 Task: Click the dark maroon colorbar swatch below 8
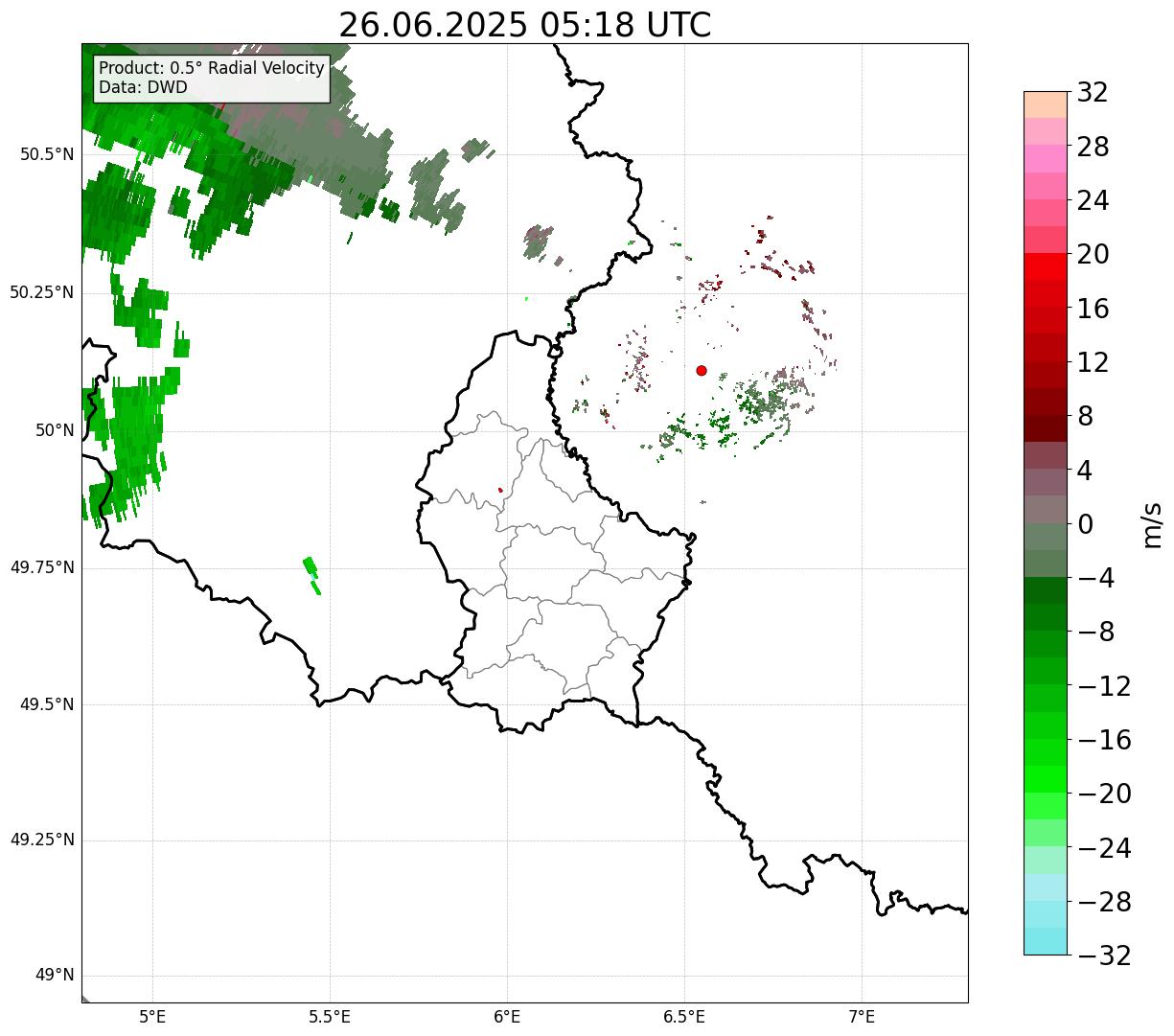coord(1046,428)
